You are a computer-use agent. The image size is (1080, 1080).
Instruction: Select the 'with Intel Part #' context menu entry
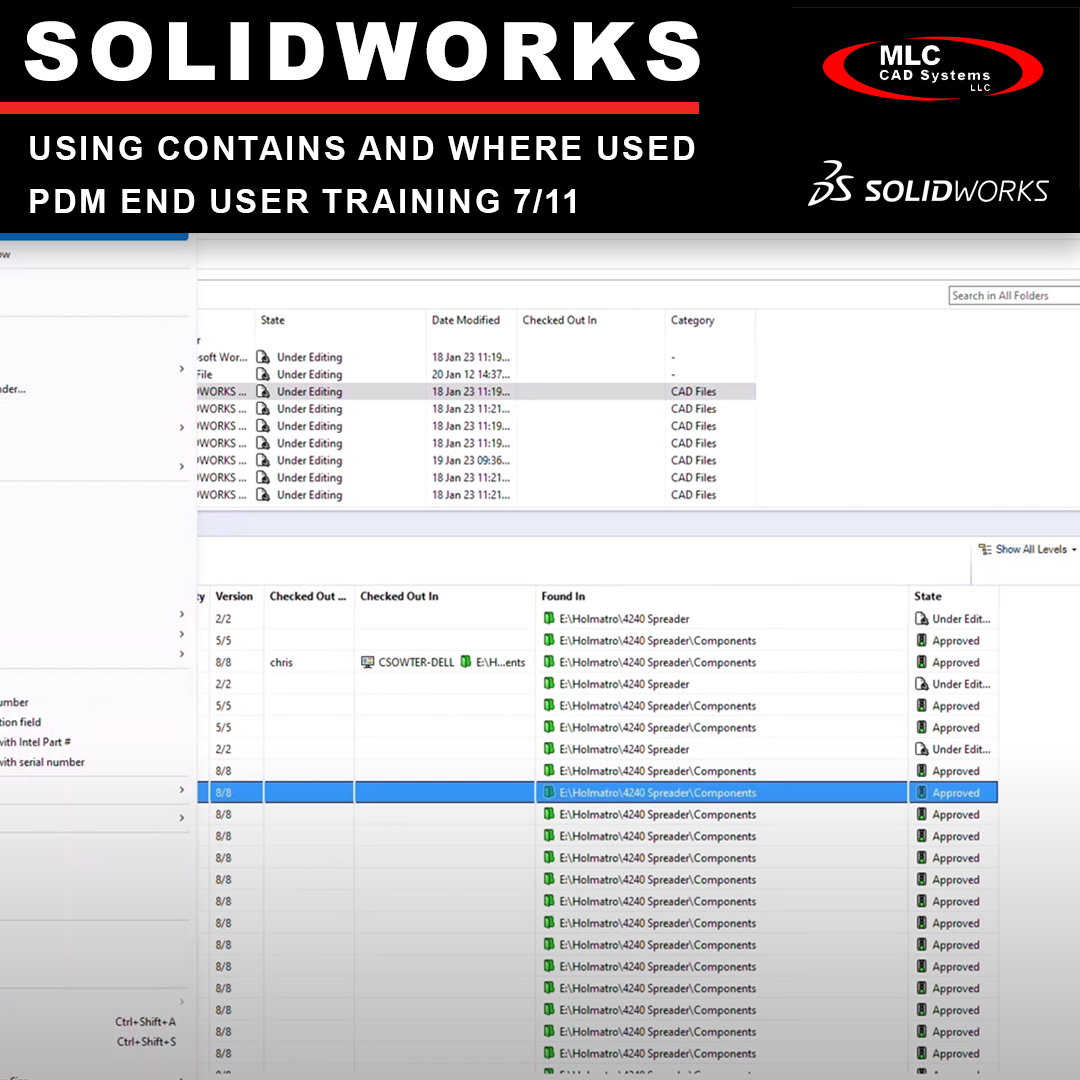(40, 742)
